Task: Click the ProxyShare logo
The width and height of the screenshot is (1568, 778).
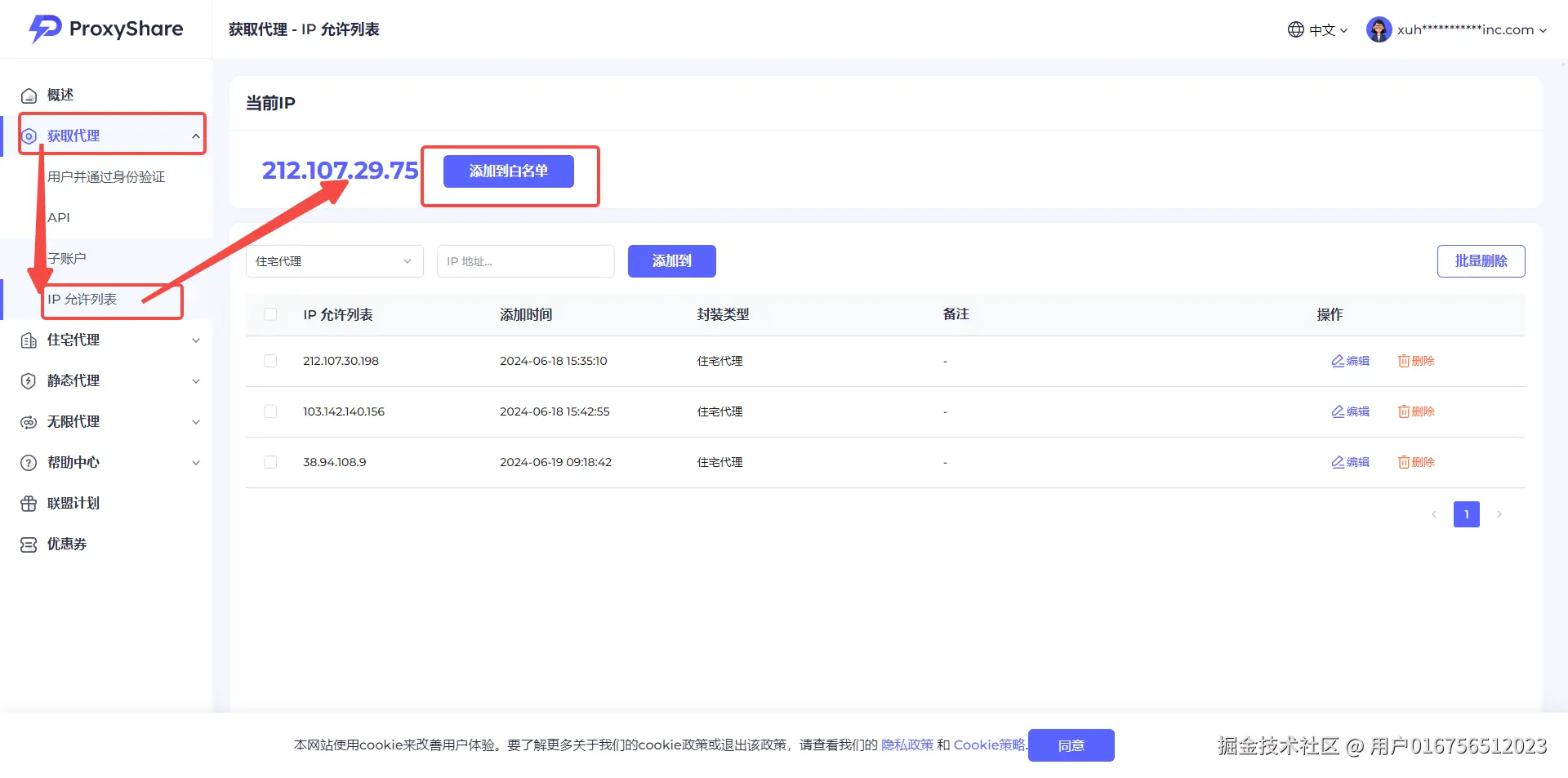Action: pos(106,29)
